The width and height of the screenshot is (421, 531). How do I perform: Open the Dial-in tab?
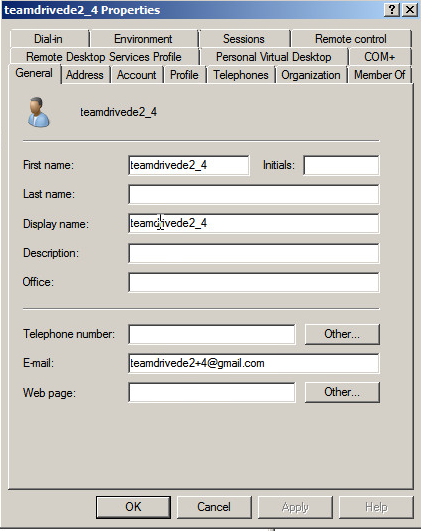point(49,39)
